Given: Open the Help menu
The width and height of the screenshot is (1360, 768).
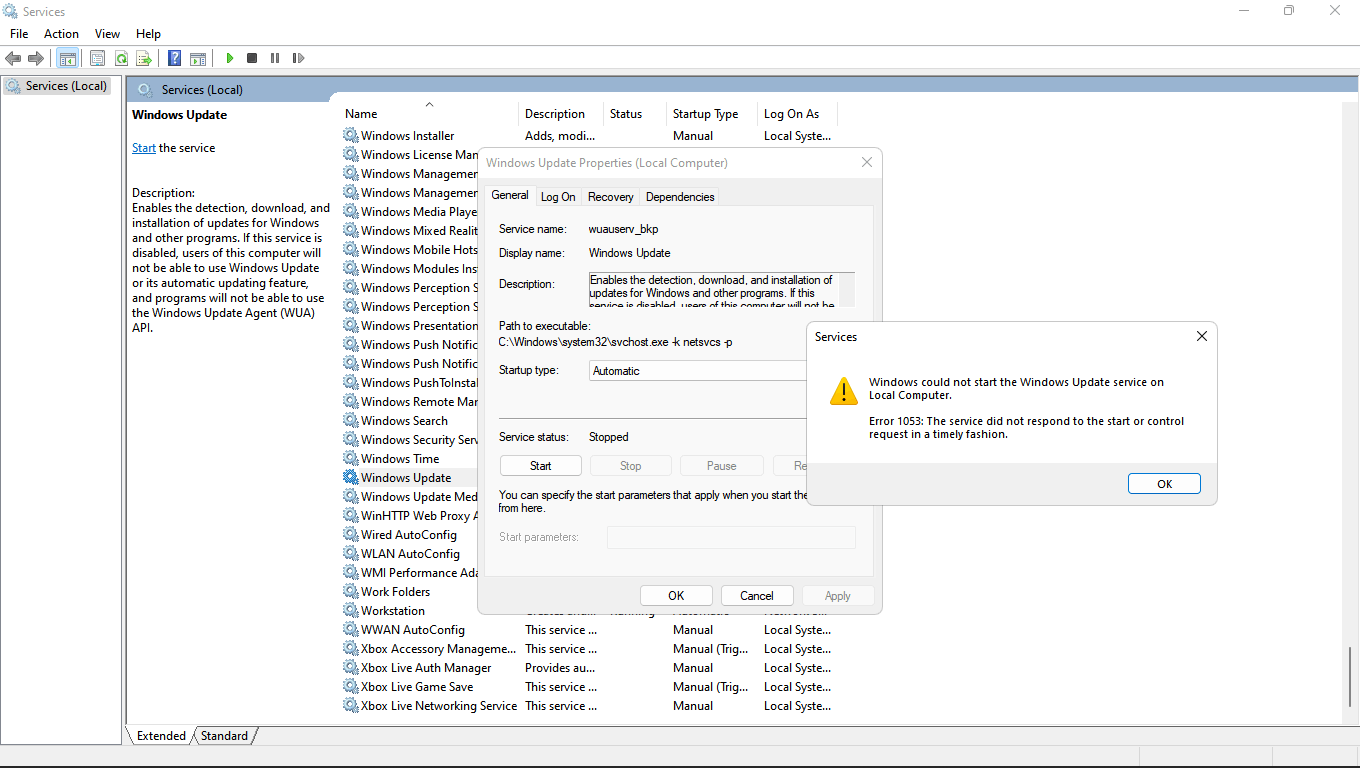Looking at the screenshot, I should pos(148,33).
